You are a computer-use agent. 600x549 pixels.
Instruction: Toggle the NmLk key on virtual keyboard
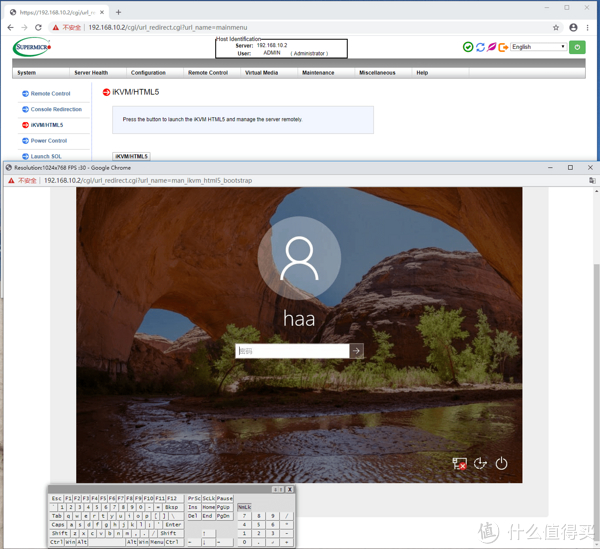point(245,507)
